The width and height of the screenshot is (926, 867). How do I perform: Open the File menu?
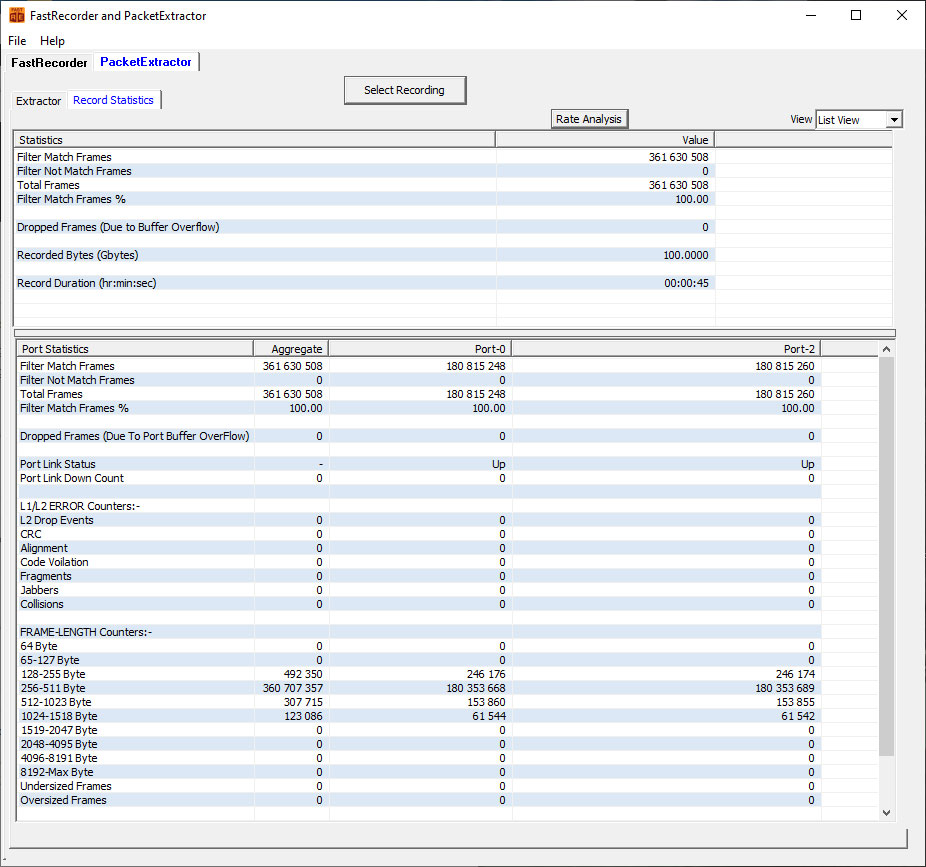(x=17, y=41)
